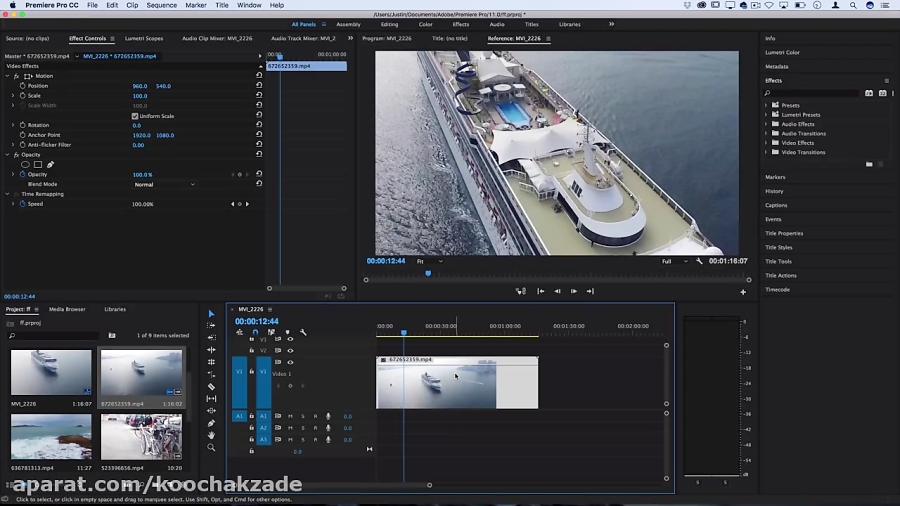The width and height of the screenshot is (900, 506).
Task: Toggle the Opacity animation stopwatch
Action: 22,174
